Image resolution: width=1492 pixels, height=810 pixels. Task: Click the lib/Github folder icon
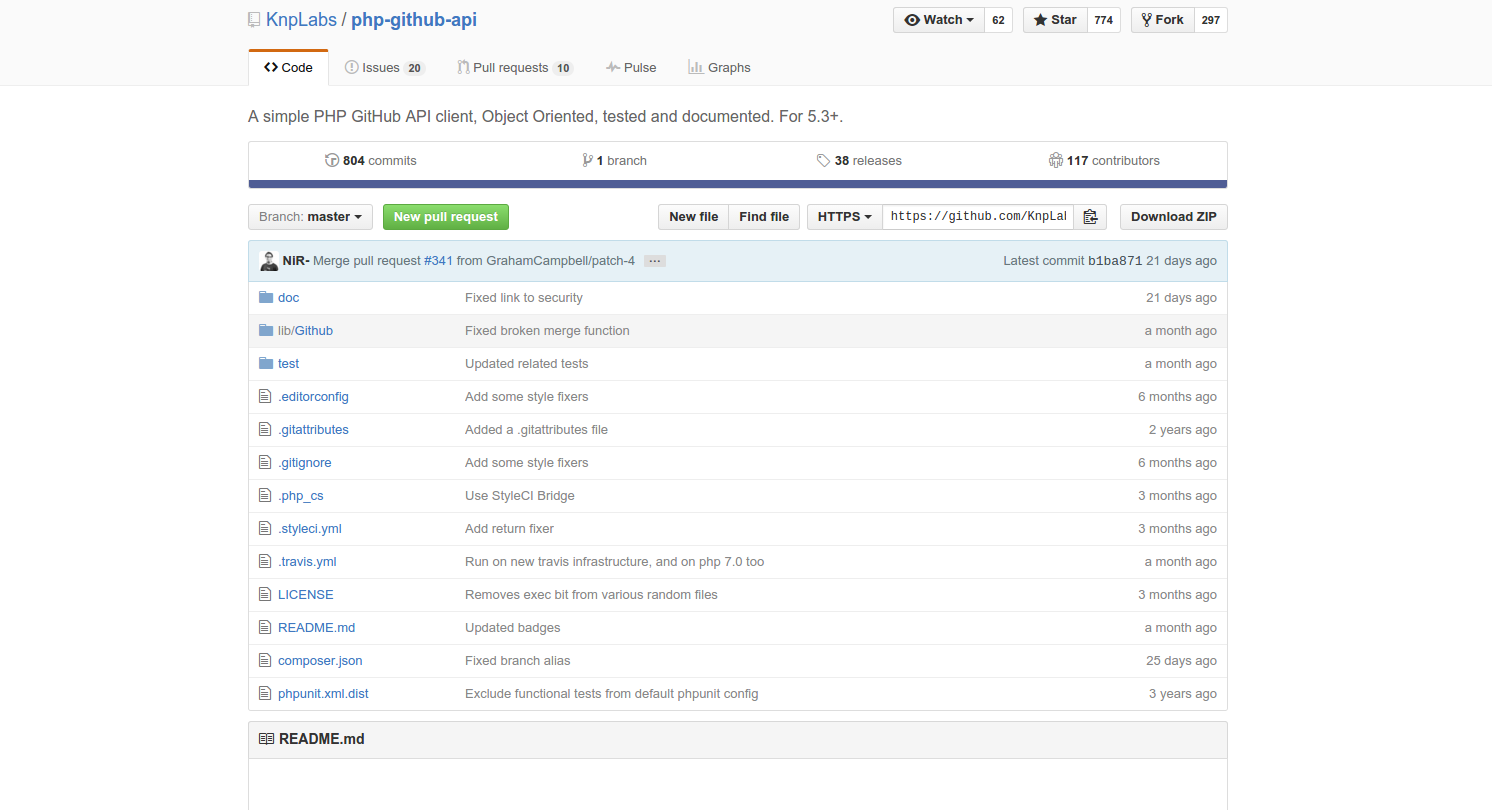[266, 330]
